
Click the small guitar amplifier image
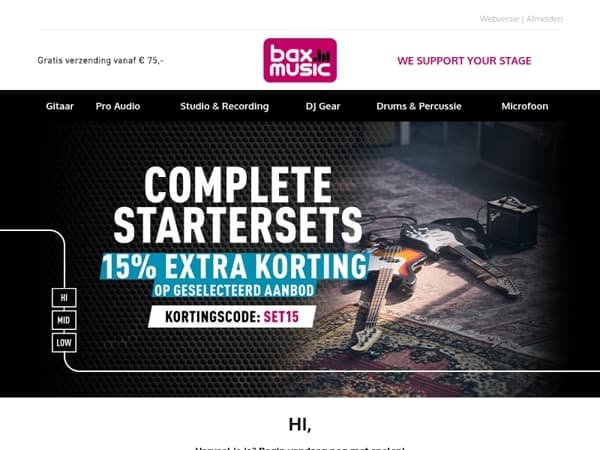512,221
